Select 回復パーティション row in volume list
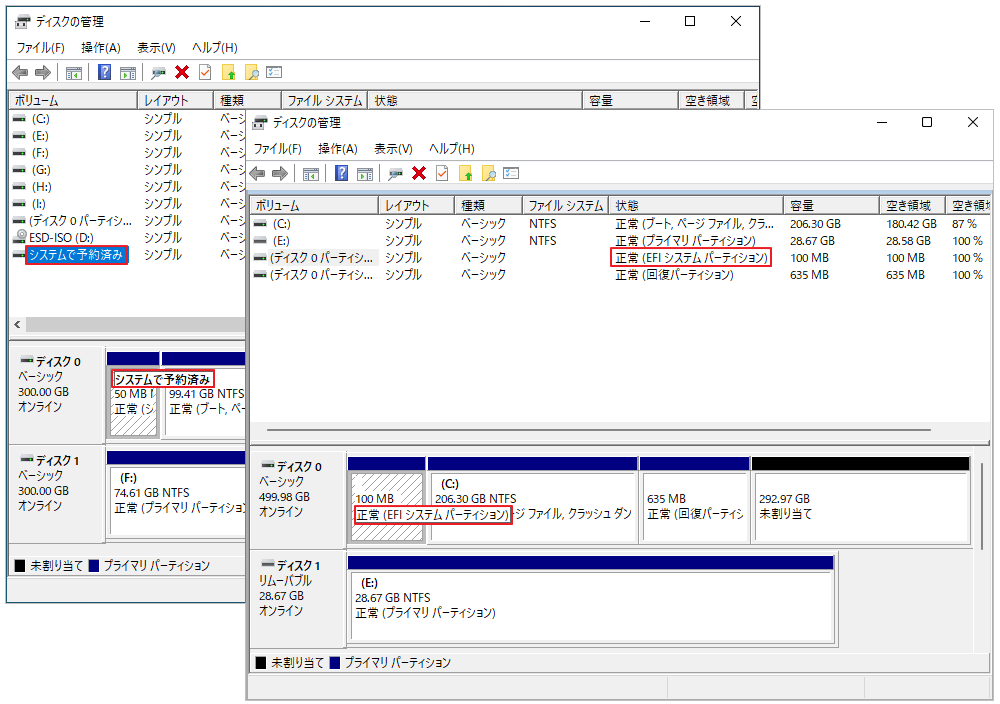Screen dimensions: 1000x704 (619, 275)
